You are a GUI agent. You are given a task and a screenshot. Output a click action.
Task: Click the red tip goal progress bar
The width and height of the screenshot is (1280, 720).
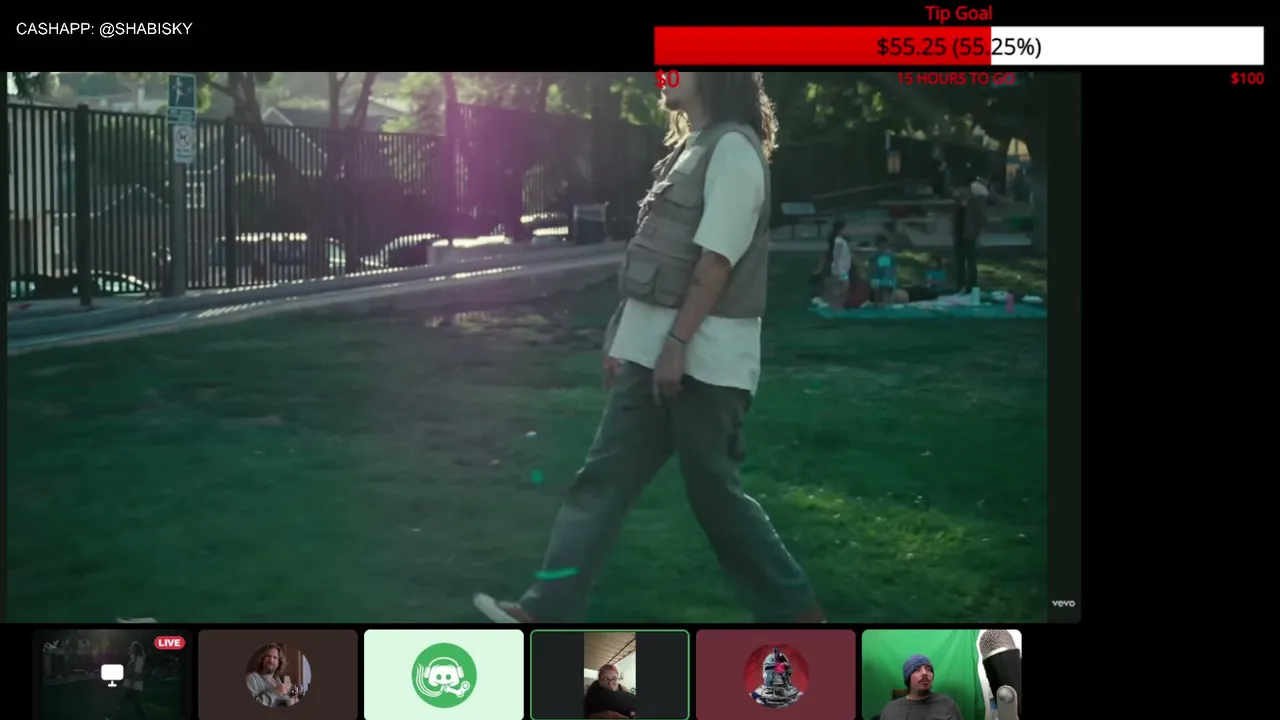click(x=958, y=46)
